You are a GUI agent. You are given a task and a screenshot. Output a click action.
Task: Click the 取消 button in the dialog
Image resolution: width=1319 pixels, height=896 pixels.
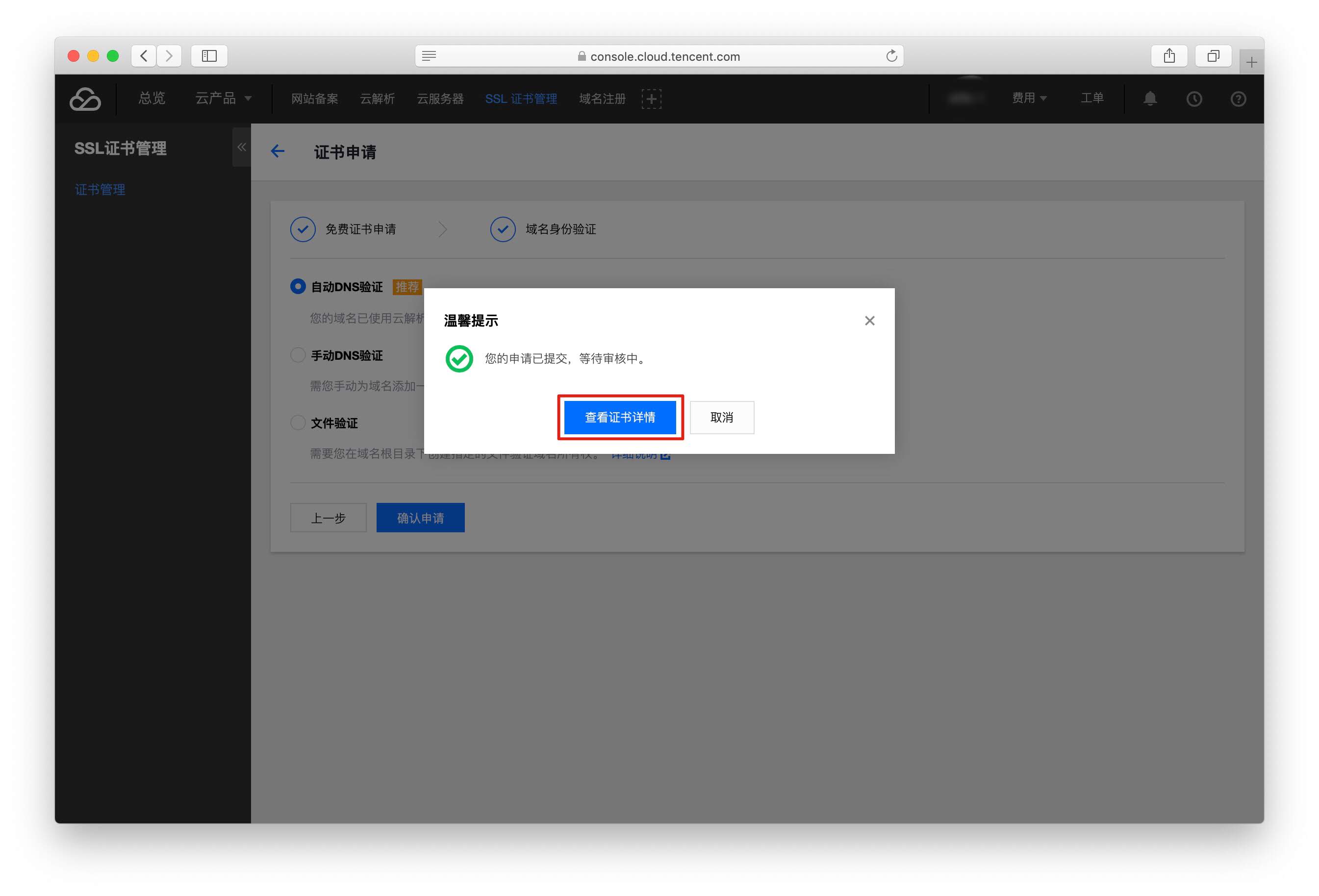pyautogui.click(x=722, y=418)
